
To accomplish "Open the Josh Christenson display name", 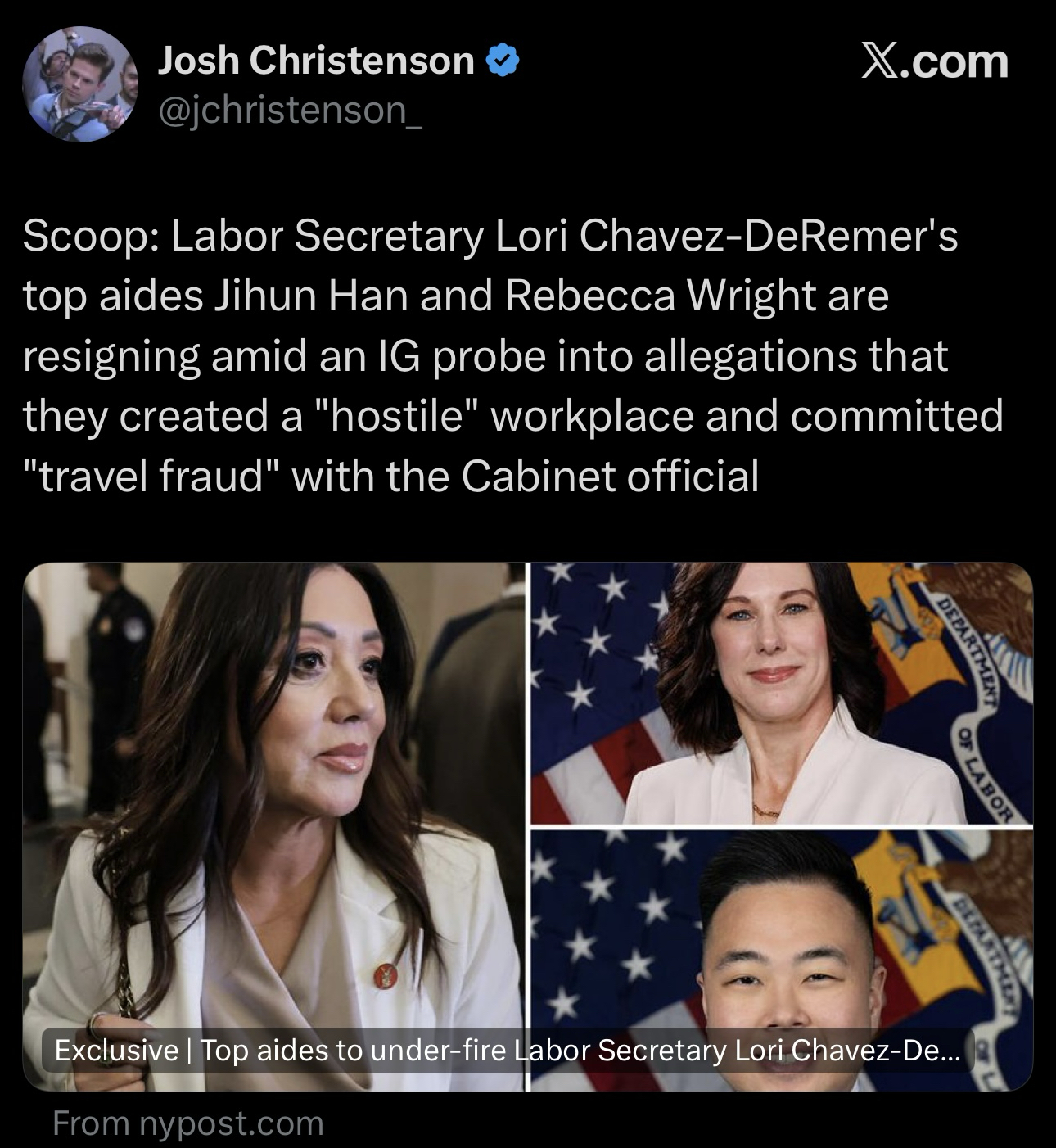I will pyautogui.click(x=316, y=61).
